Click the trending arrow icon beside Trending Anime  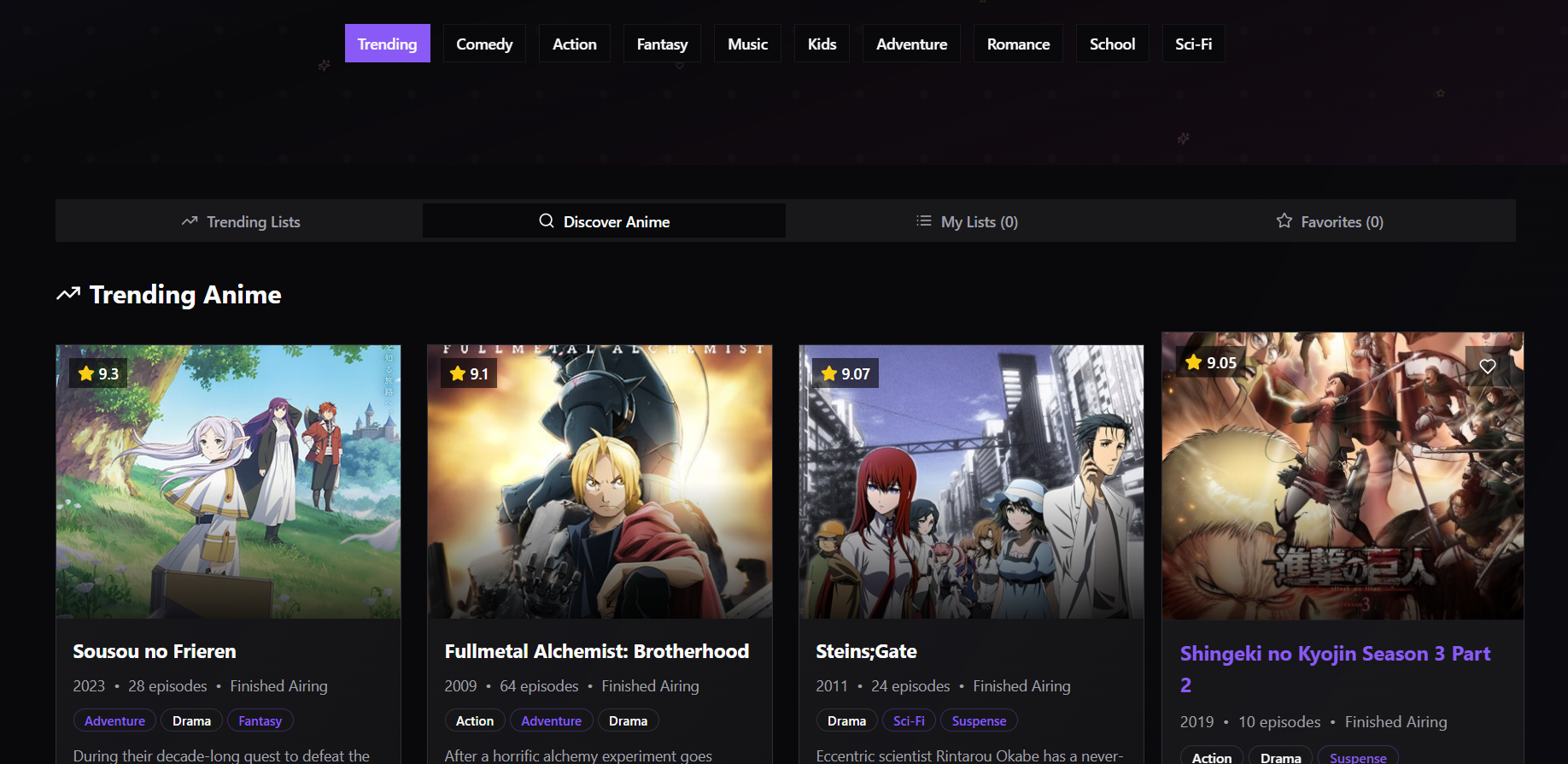68,294
